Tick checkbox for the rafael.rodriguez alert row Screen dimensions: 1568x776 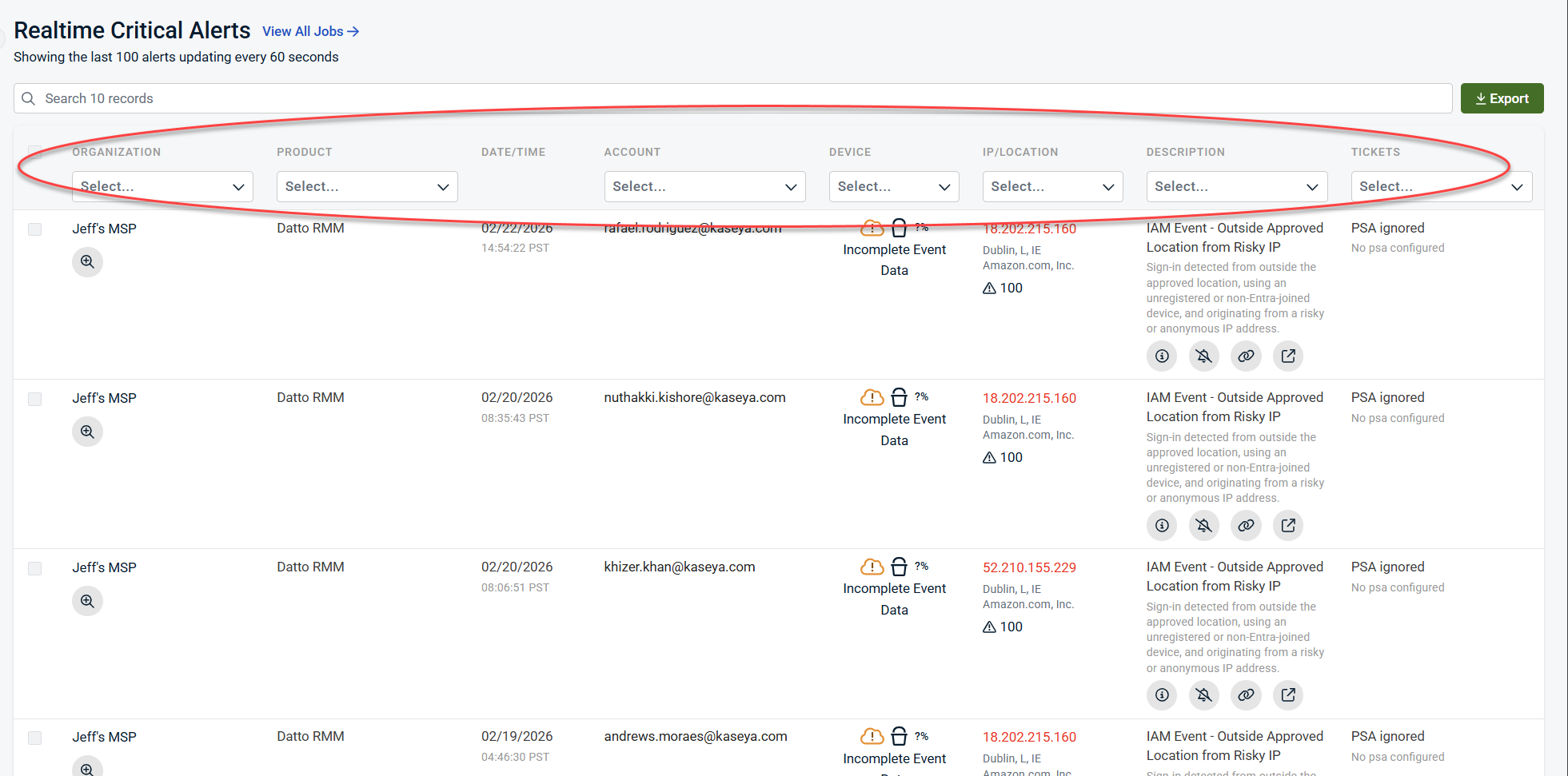[x=35, y=229]
